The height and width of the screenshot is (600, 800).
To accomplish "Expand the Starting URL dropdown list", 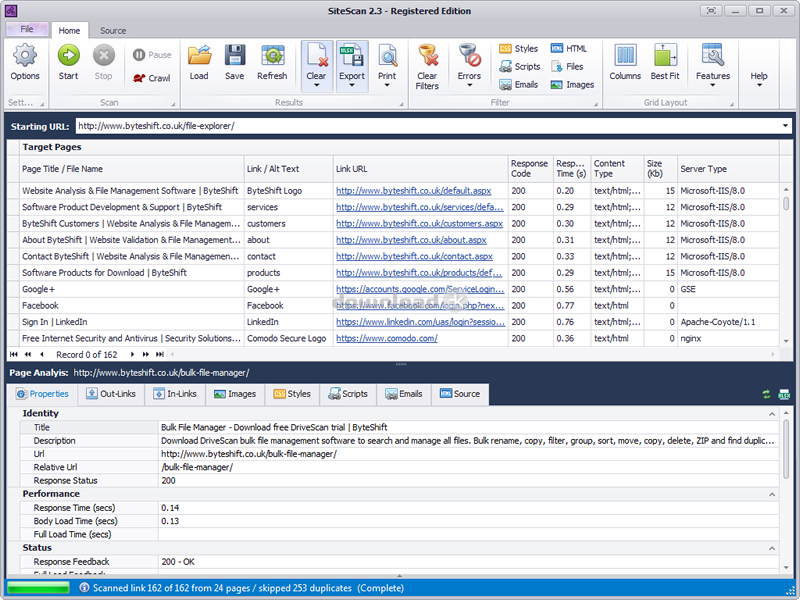I will (785, 126).
